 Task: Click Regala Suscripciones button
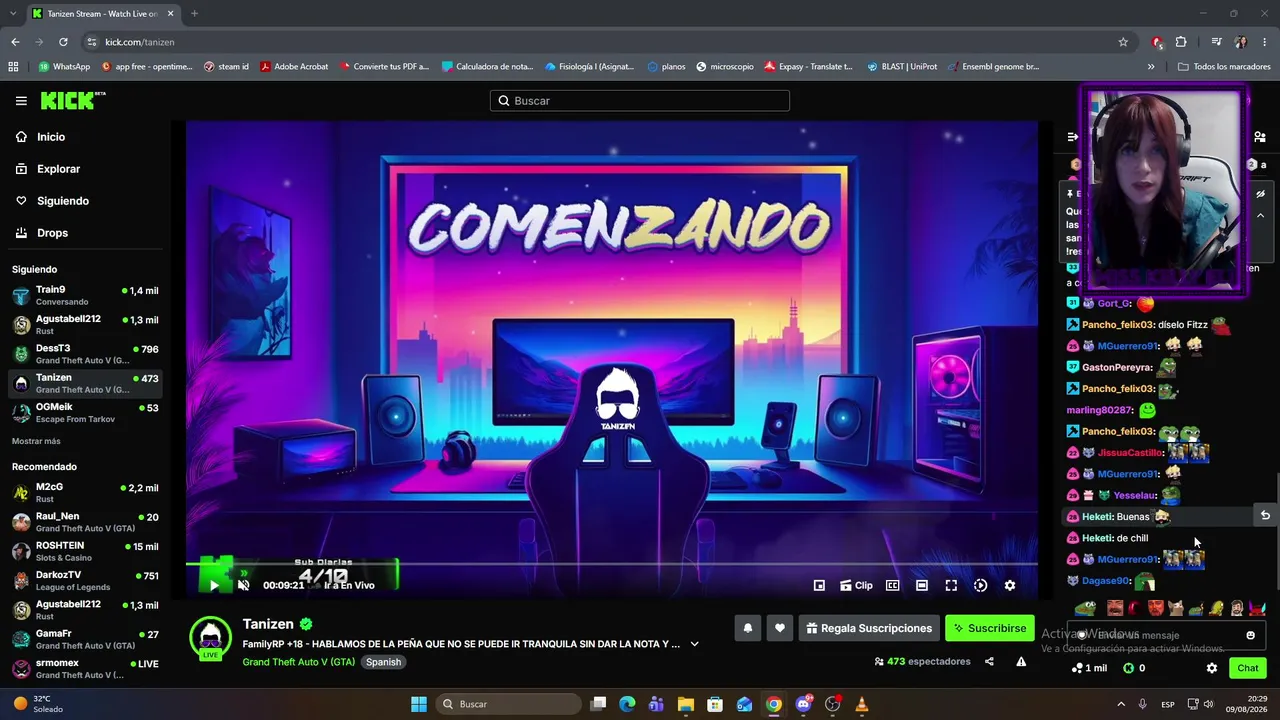point(869,628)
